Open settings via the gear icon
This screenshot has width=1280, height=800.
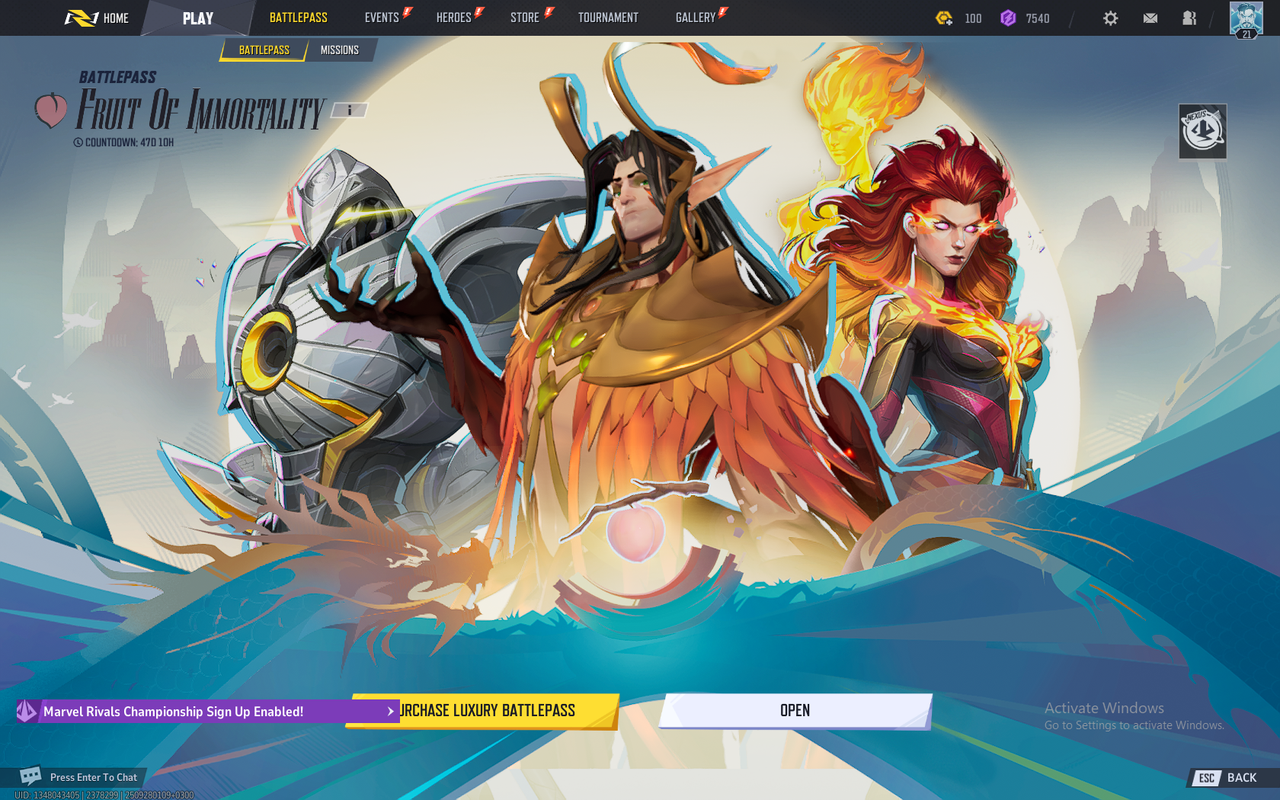[x=1110, y=18]
